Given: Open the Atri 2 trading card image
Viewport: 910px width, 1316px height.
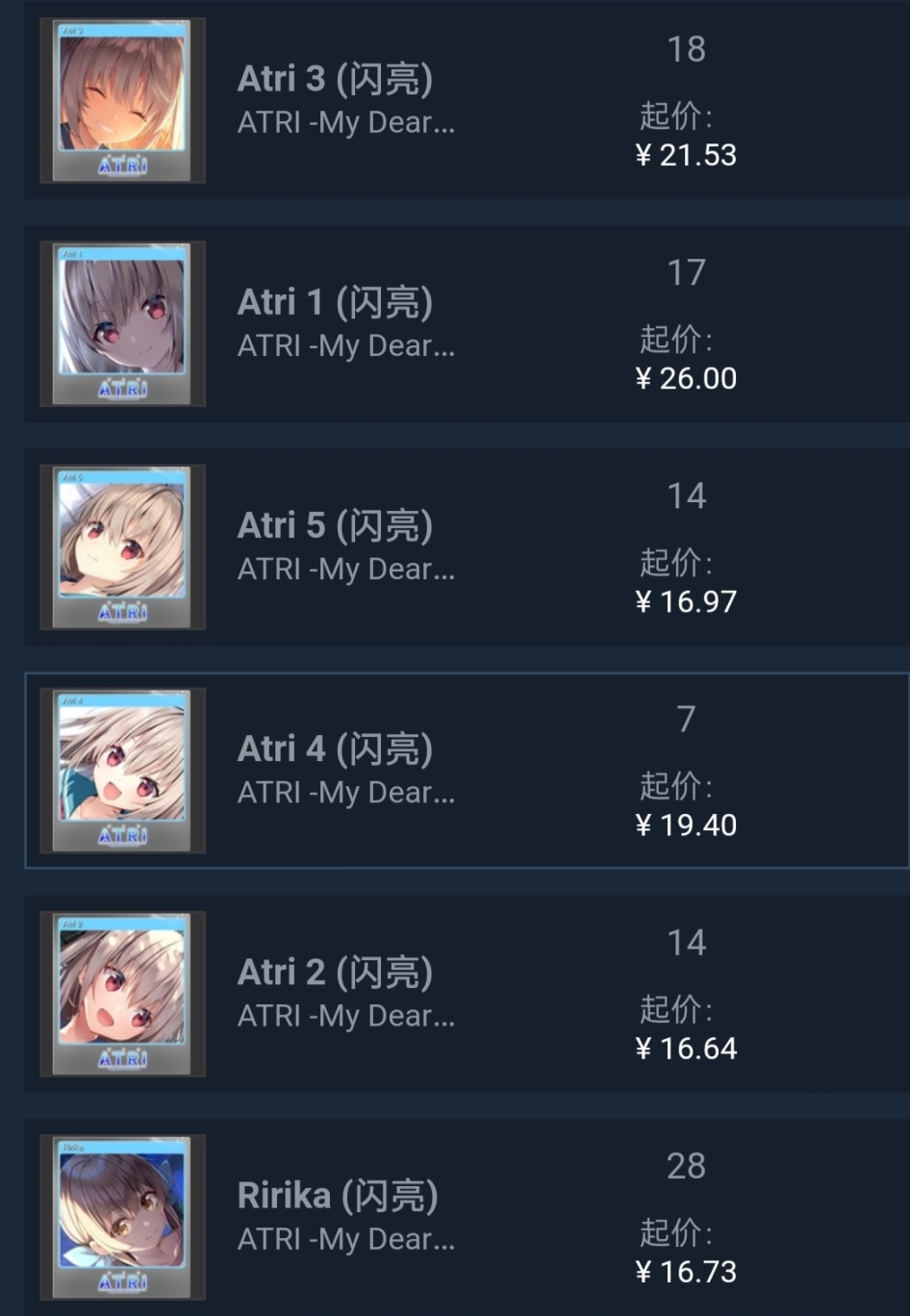Looking at the screenshot, I should [x=122, y=993].
